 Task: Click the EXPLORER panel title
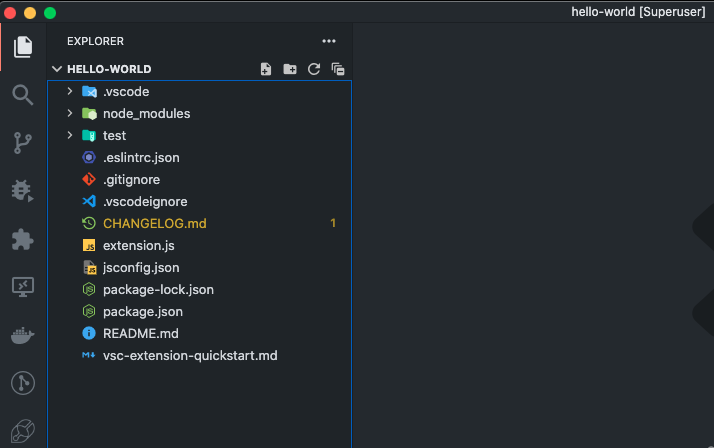[x=96, y=41]
